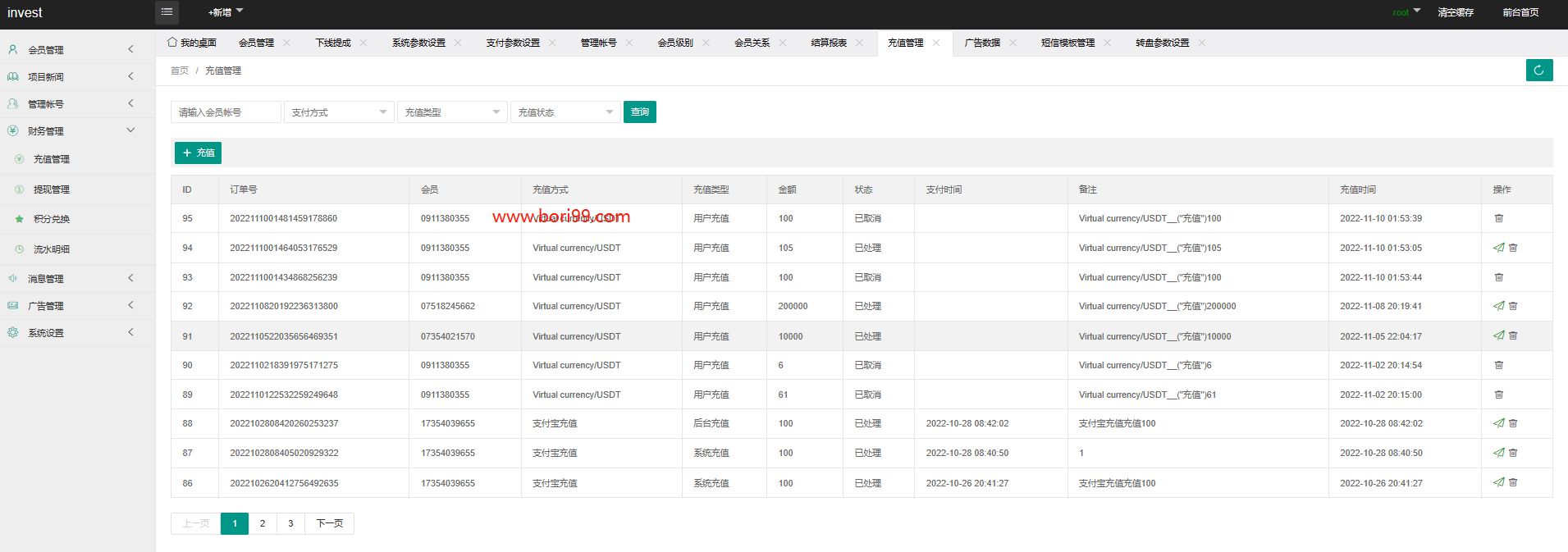Open 流水明细 in sidebar
The image size is (1568, 552).
pyautogui.click(x=77, y=249)
